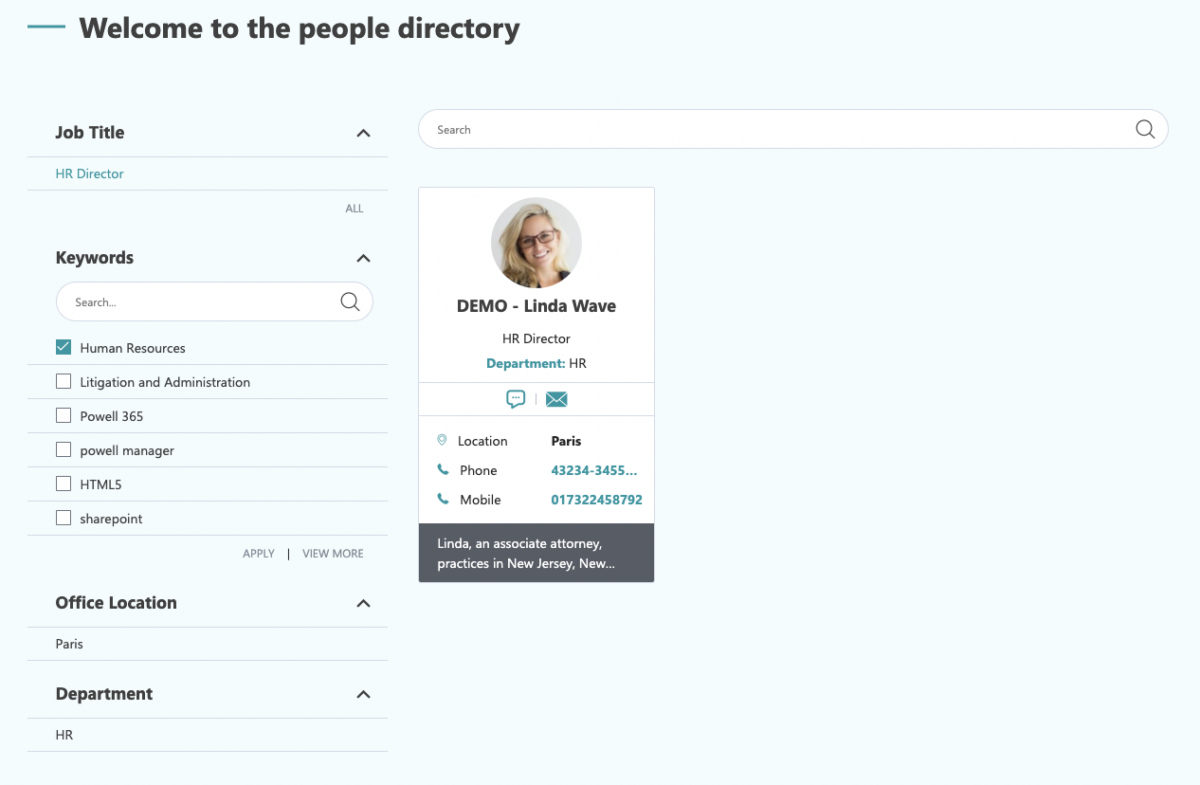Collapse the Keywords filter section
The height and width of the screenshot is (785, 1200).
coord(363,258)
